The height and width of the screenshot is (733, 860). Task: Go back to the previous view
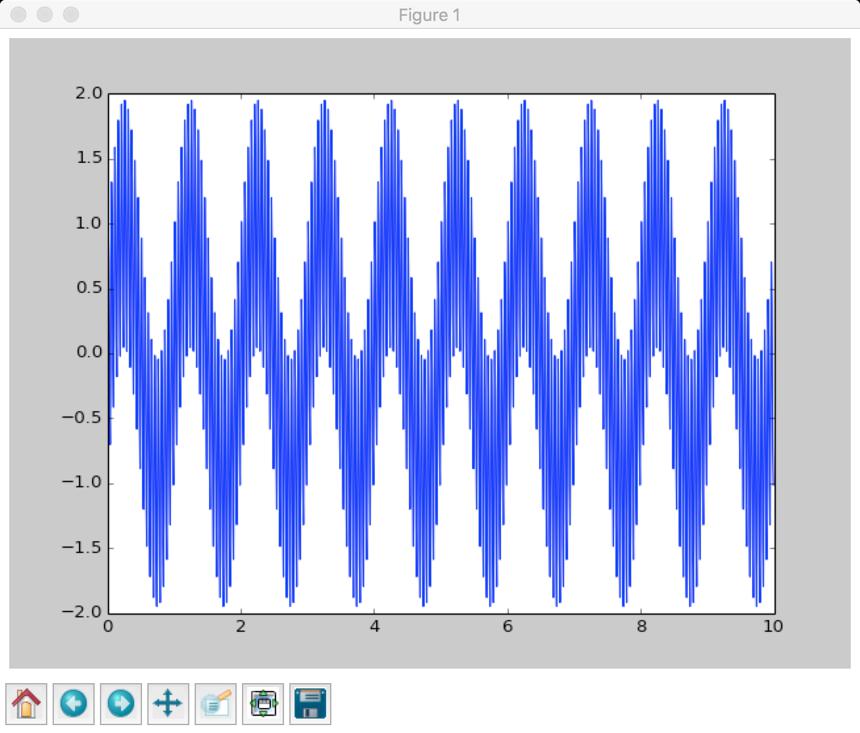pos(73,703)
